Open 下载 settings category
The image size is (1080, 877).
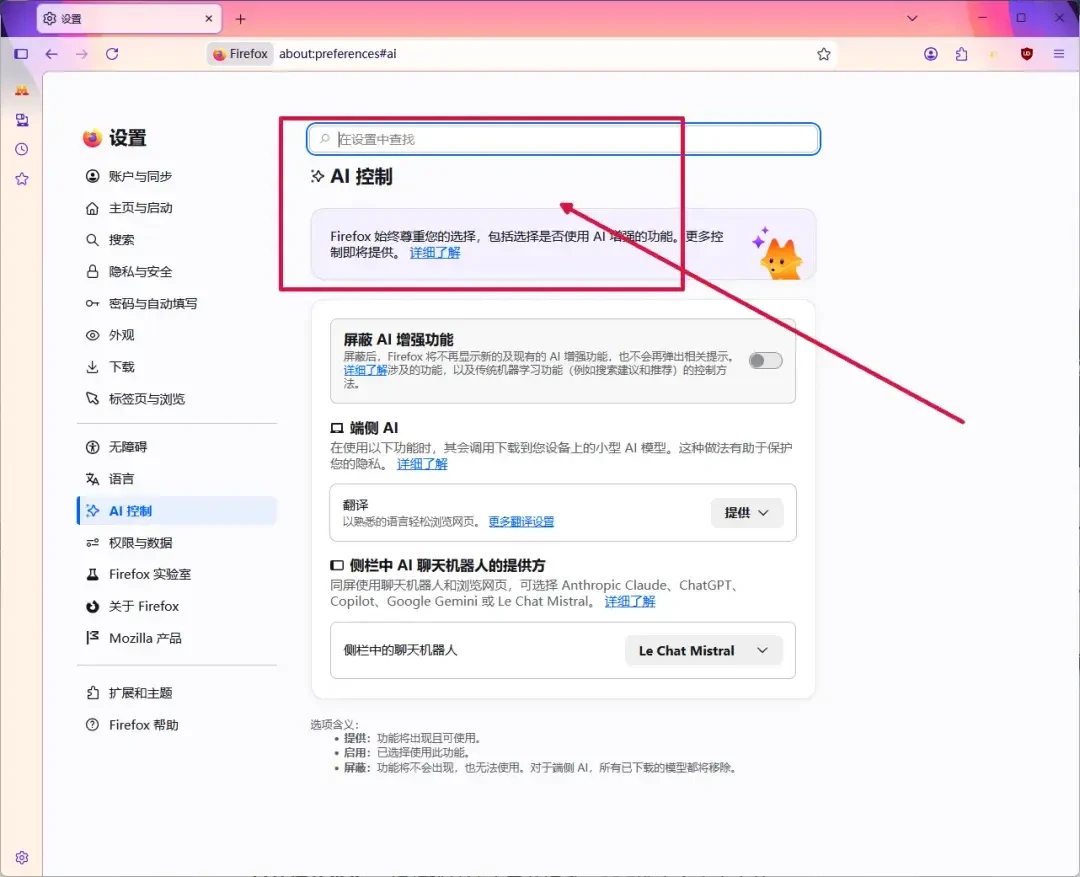[x=177, y=367]
